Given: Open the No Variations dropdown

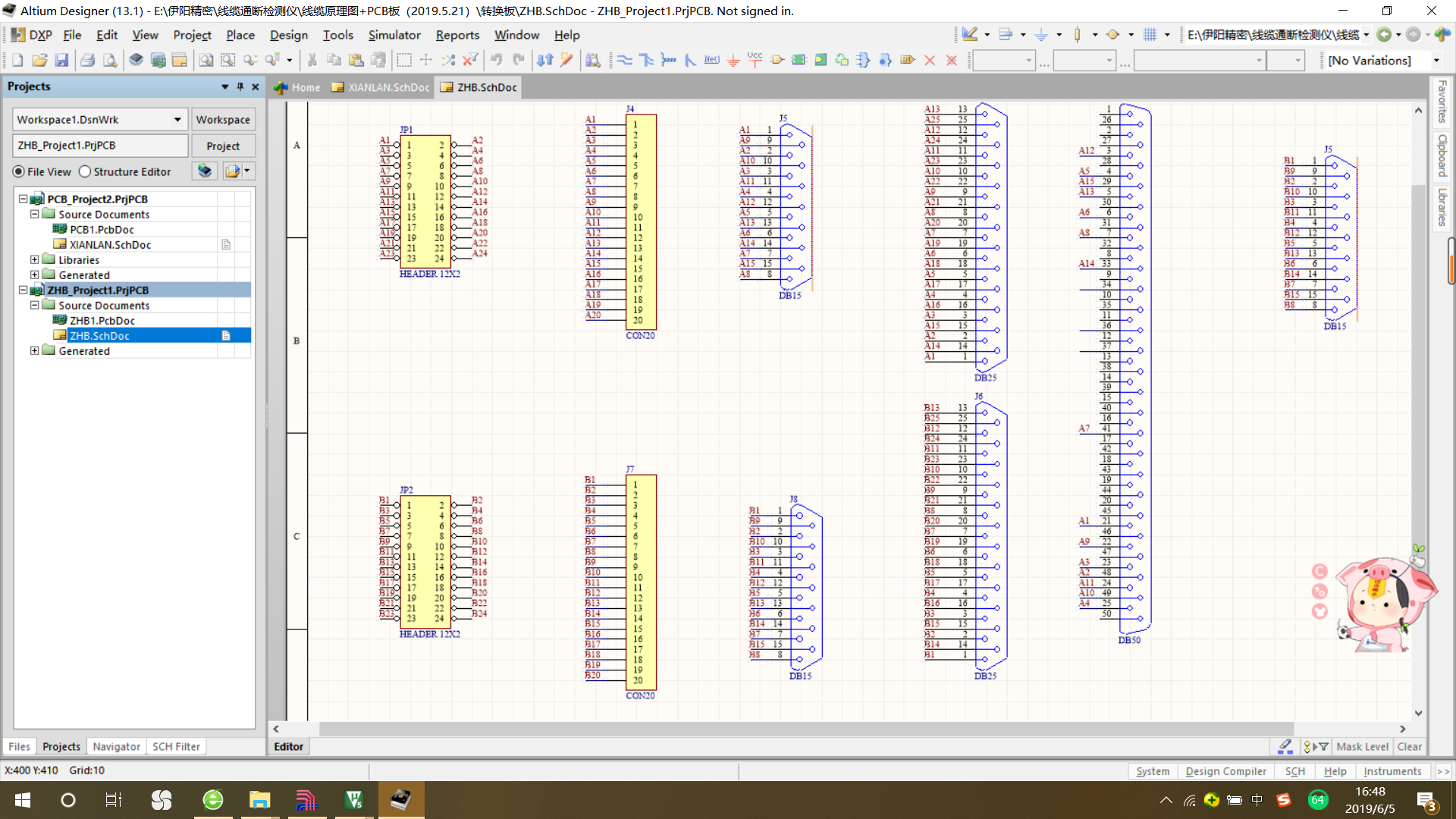Looking at the screenshot, I should (x=1436, y=61).
